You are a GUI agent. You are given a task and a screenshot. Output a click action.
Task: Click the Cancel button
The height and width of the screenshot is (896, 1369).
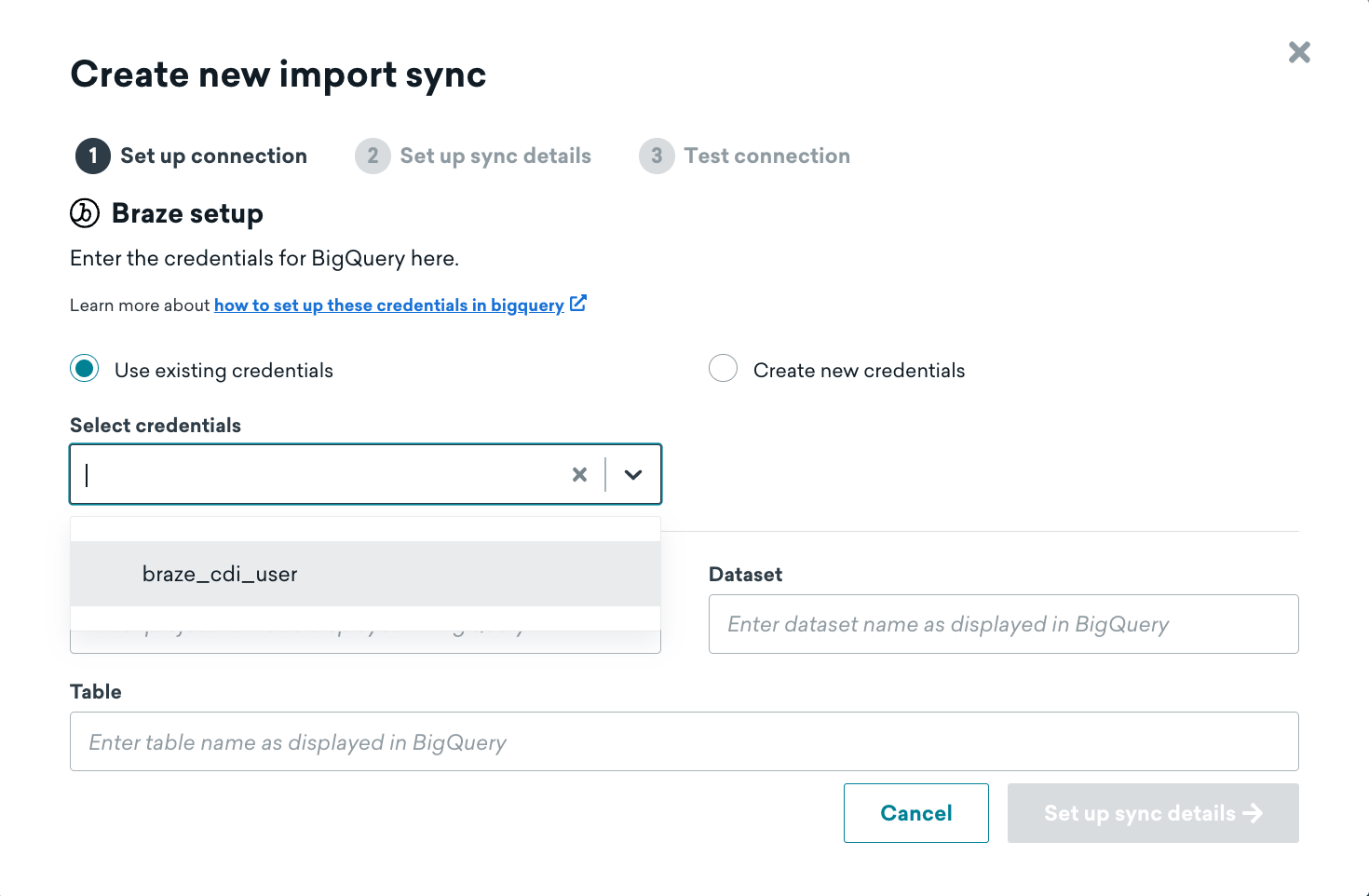(915, 813)
